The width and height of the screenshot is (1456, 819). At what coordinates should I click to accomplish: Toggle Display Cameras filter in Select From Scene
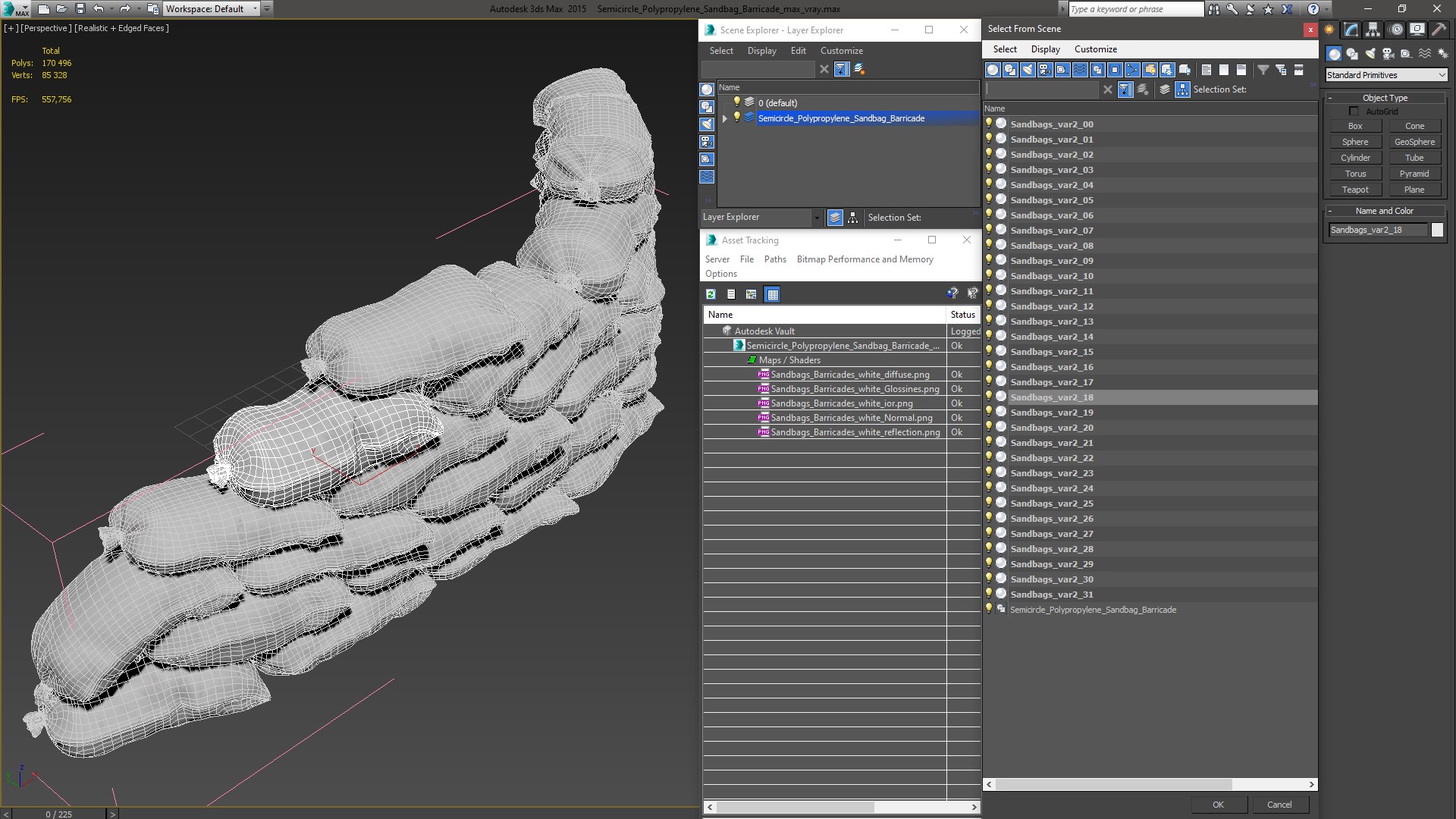click(1045, 70)
